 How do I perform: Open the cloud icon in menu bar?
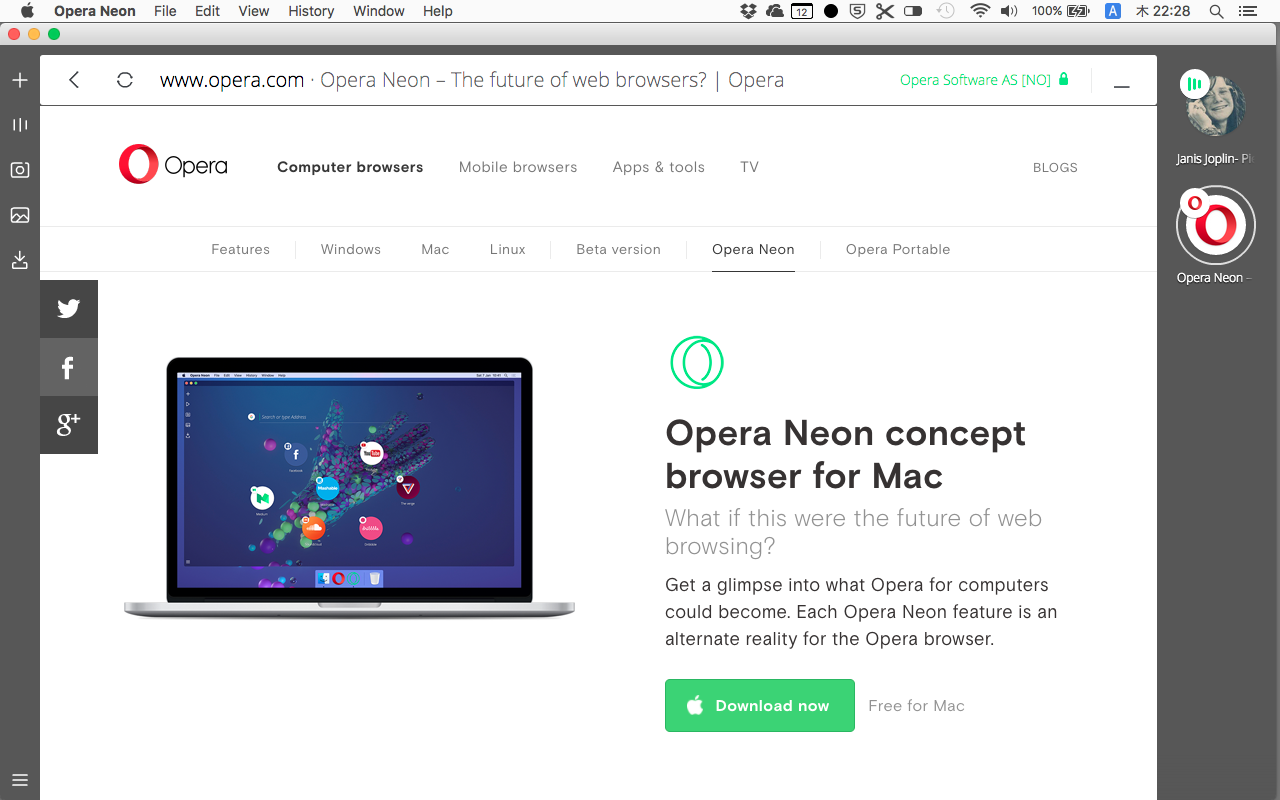(775, 11)
